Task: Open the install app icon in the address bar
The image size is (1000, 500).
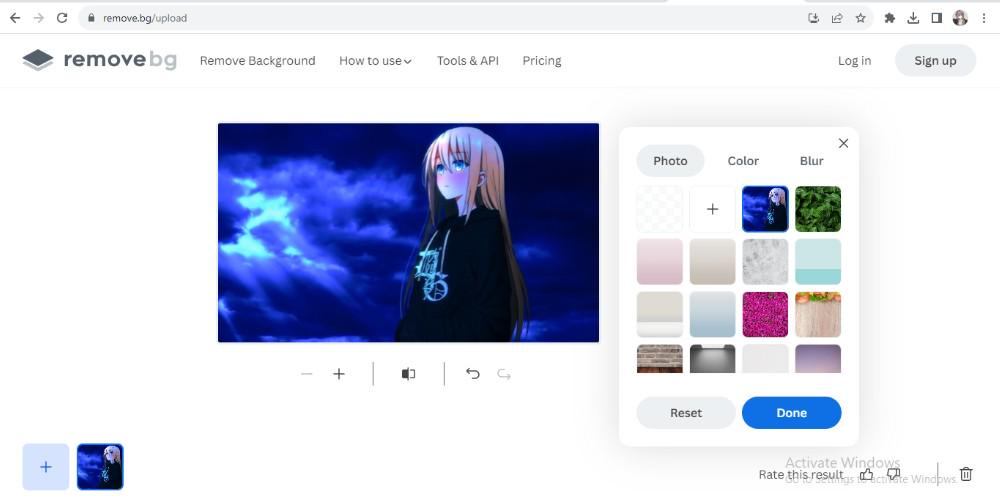Action: [x=813, y=18]
